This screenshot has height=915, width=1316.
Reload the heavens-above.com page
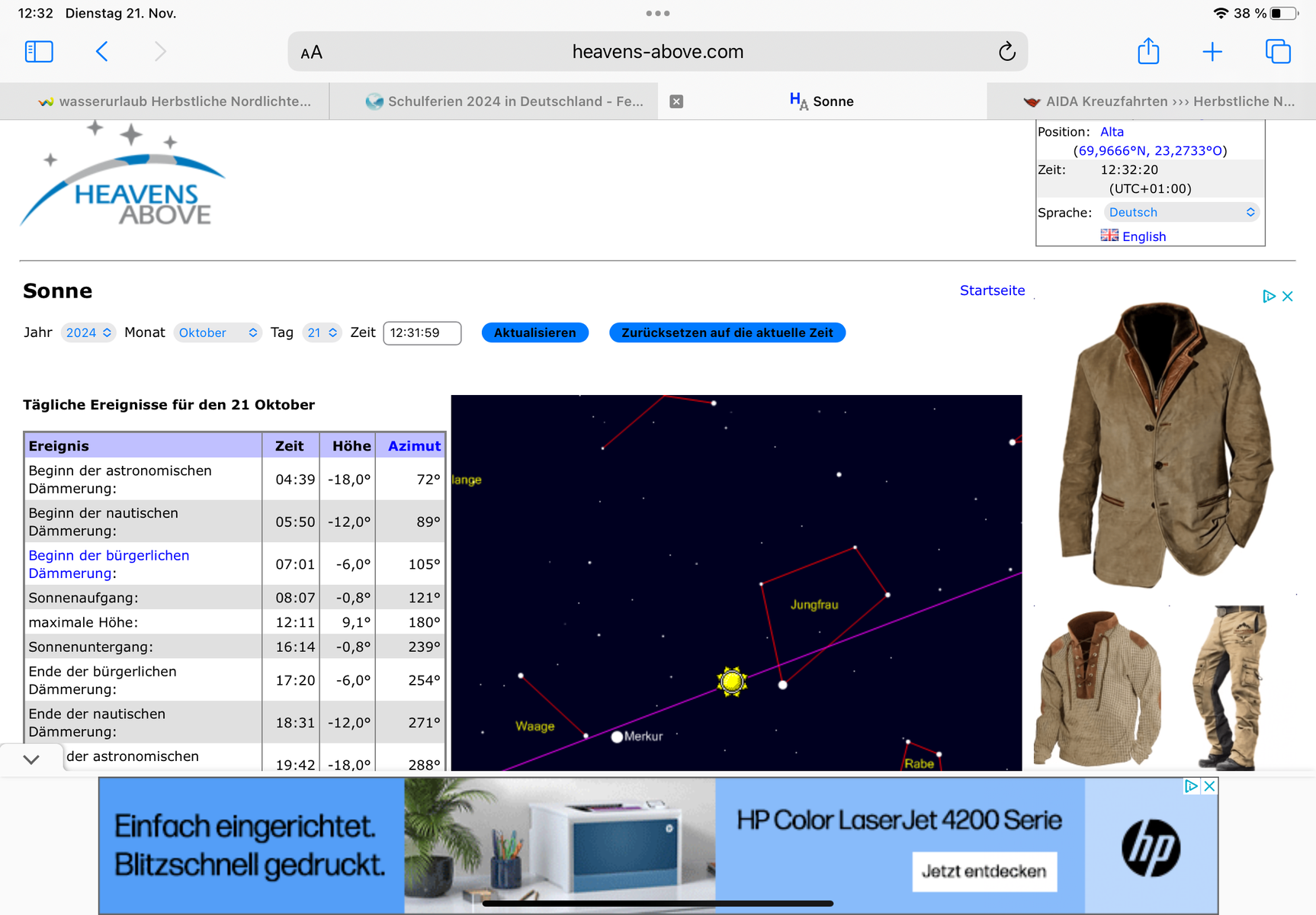pyautogui.click(x=1006, y=52)
